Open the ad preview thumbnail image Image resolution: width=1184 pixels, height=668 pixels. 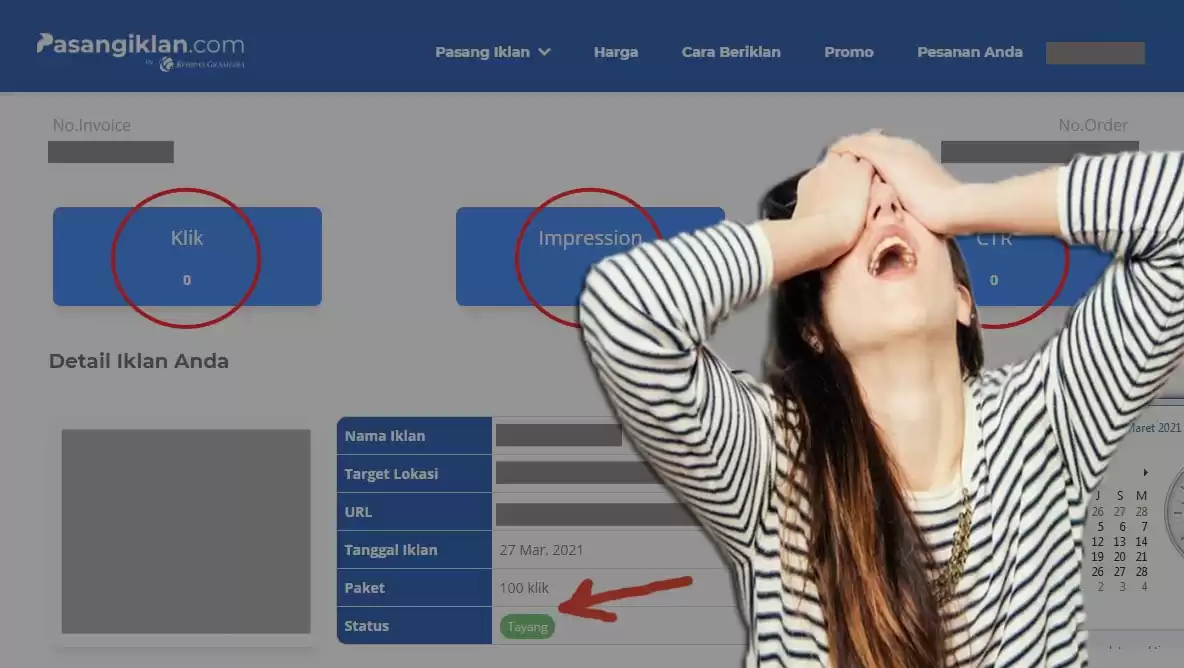coord(186,531)
